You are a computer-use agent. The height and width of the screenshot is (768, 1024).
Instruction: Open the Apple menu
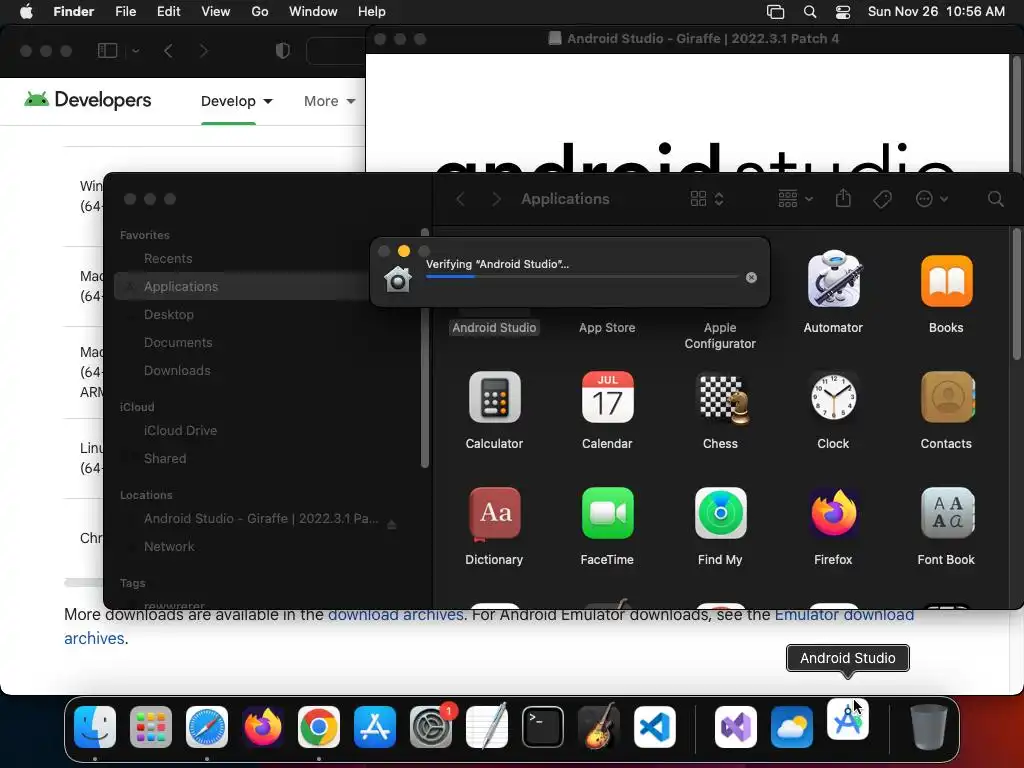(x=26, y=12)
